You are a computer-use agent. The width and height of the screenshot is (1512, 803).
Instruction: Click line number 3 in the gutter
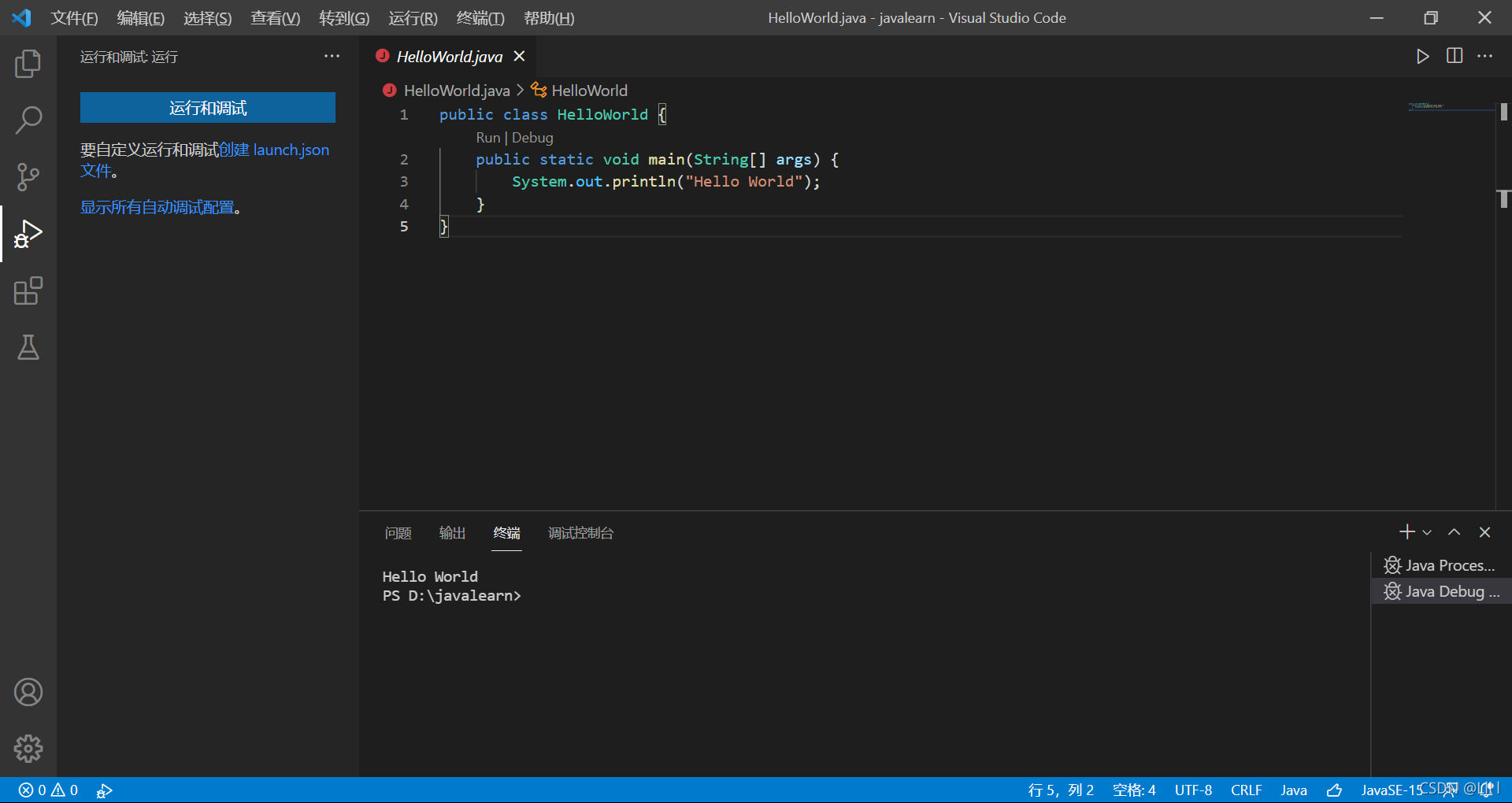(x=404, y=182)
